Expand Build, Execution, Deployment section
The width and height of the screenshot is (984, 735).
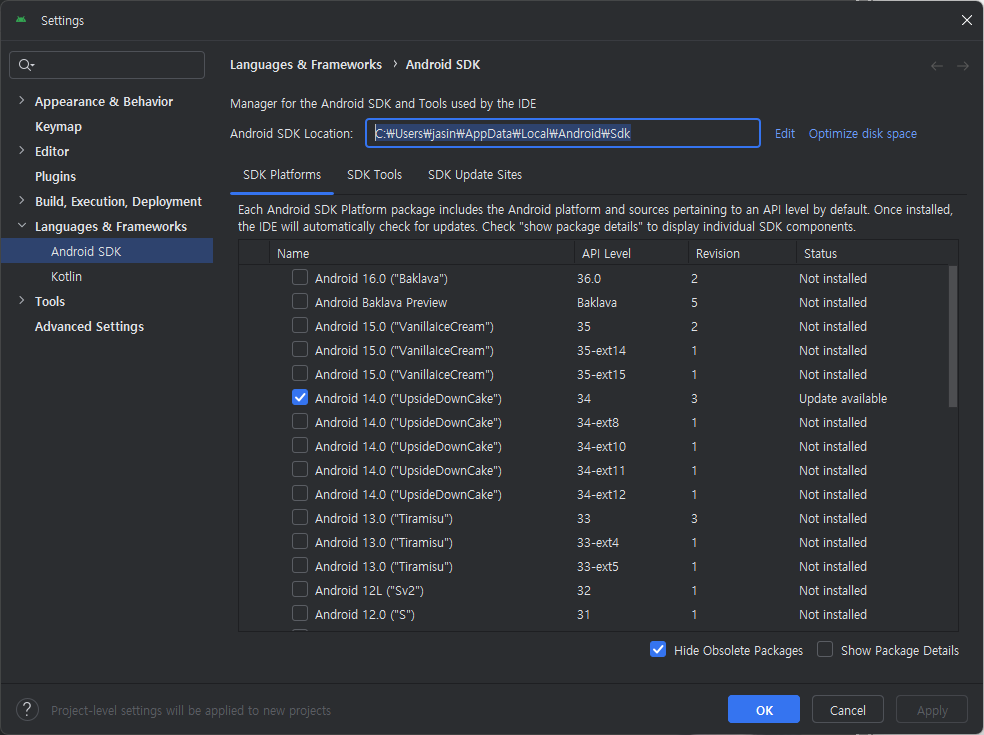[x=22, y=201]
